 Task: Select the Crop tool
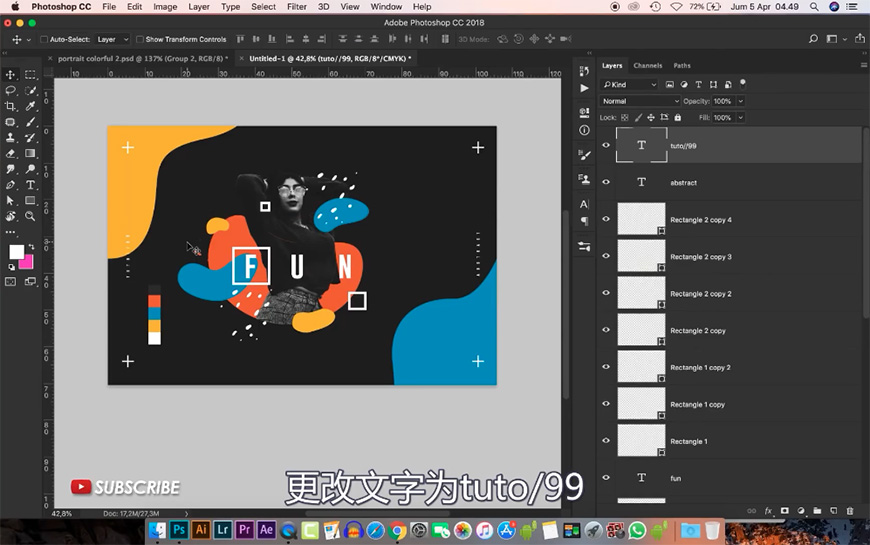coord(11,106)
